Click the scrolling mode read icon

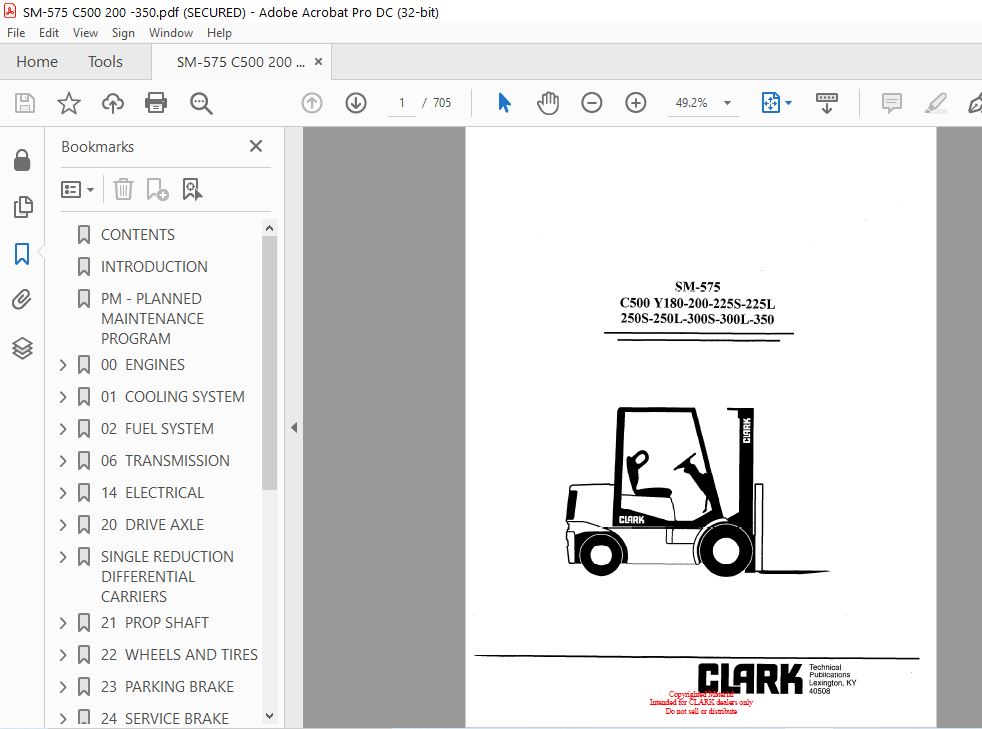(x=827, y=103)
